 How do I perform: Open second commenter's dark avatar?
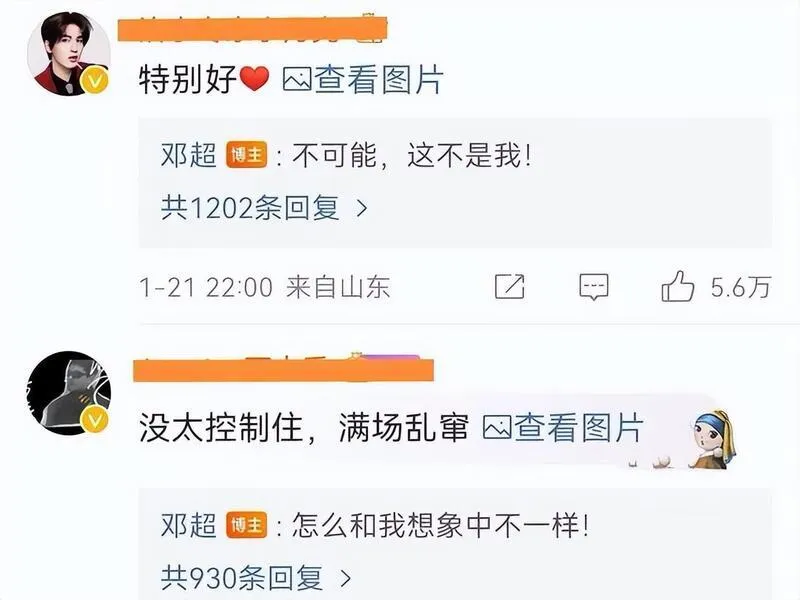[x=68, y=393]
